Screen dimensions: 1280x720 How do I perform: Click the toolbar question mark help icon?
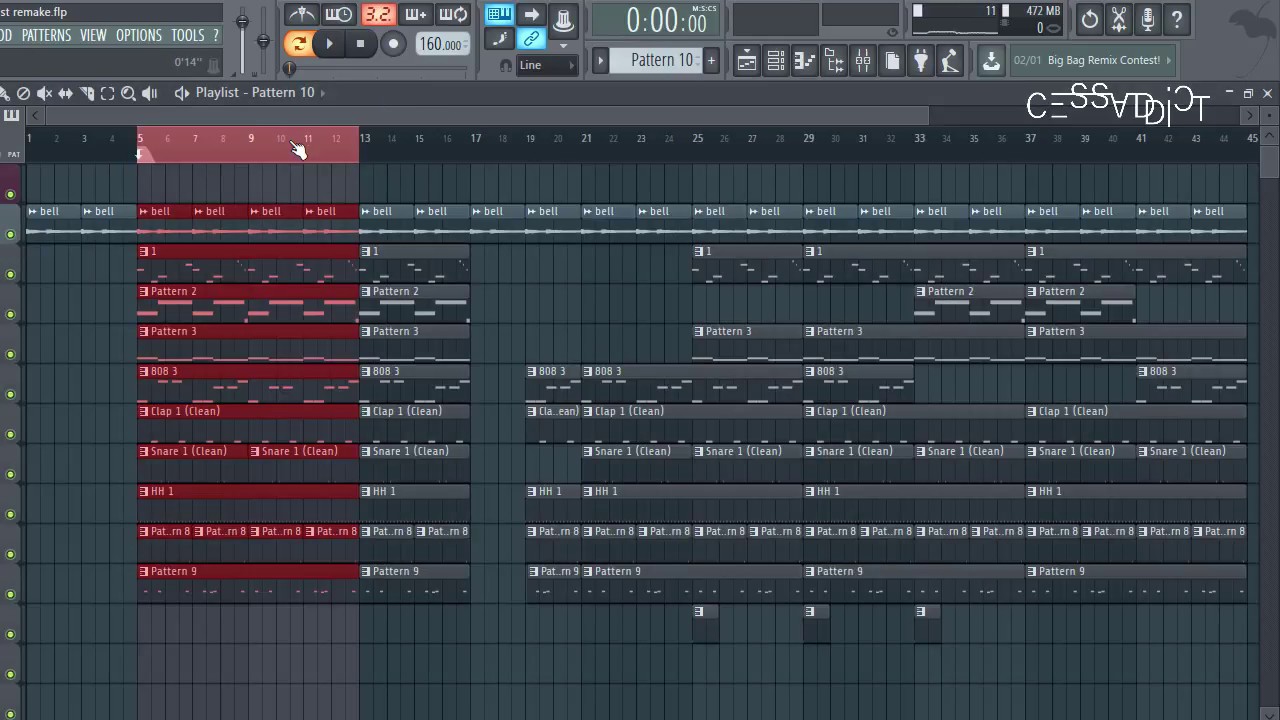tap(1177, 19)
